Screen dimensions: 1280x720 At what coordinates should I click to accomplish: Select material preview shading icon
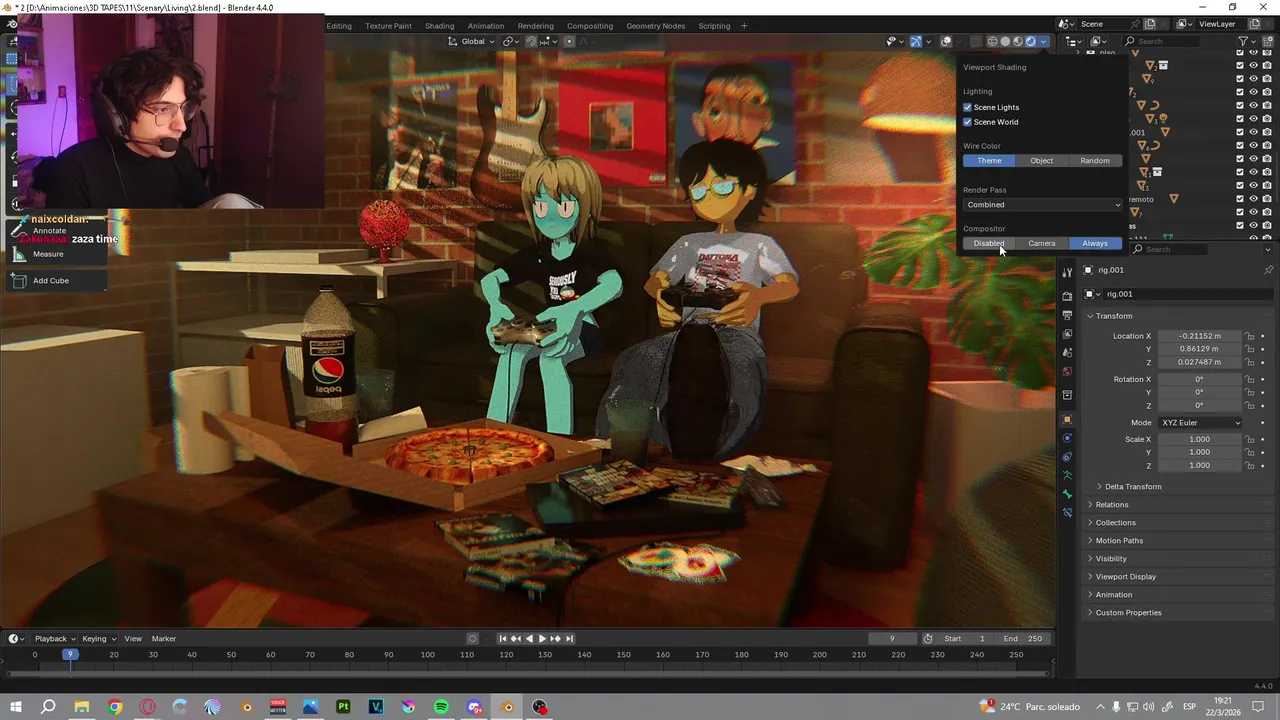pyautogui.click(x=1018, y=41)
